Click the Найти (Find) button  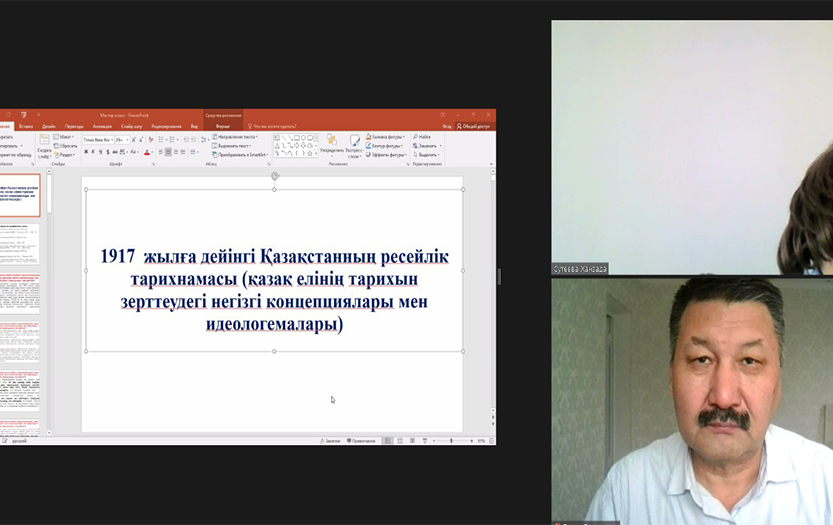(x=421, y=137)
